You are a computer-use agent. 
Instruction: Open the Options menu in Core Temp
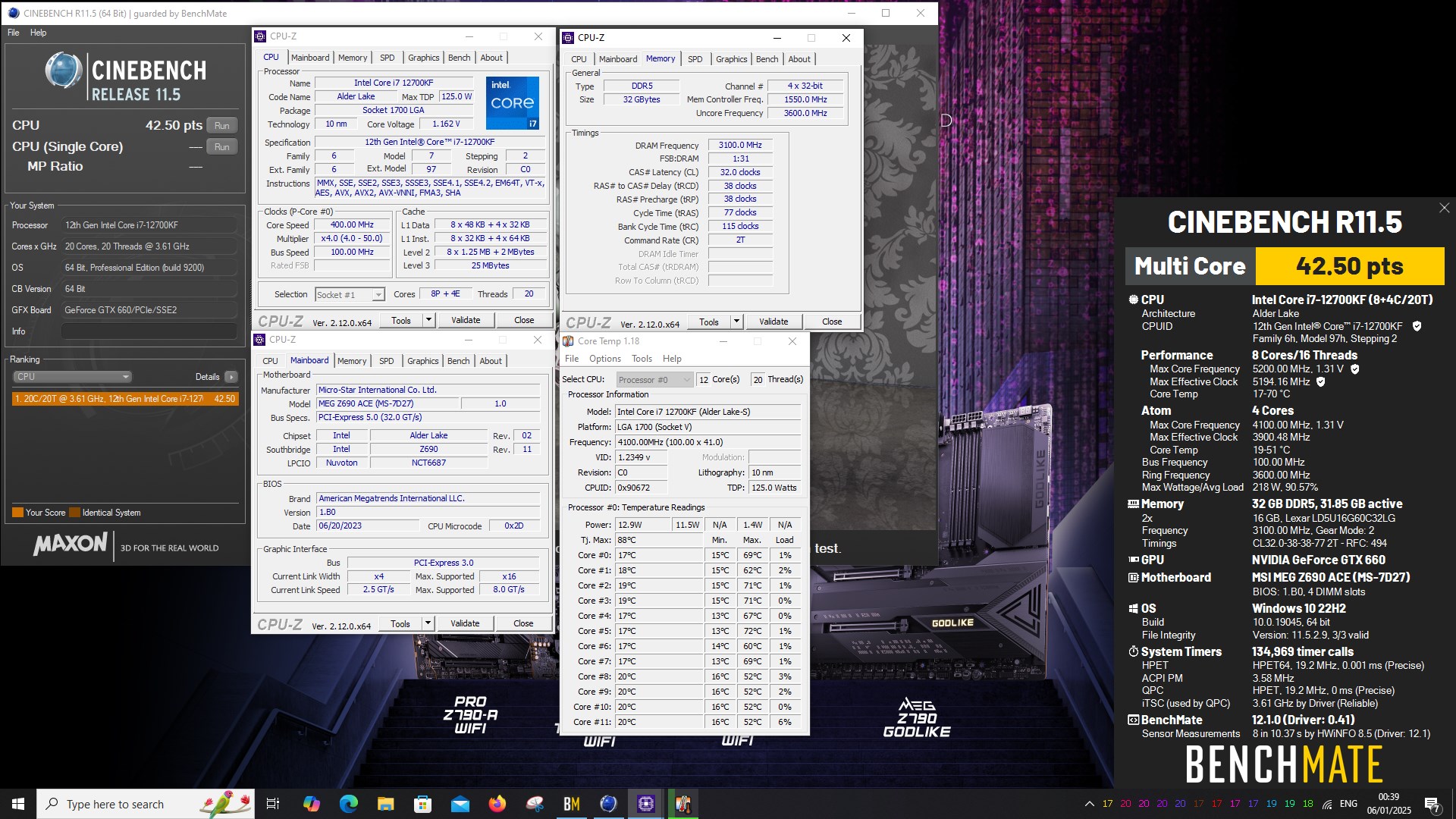(604, 359)
